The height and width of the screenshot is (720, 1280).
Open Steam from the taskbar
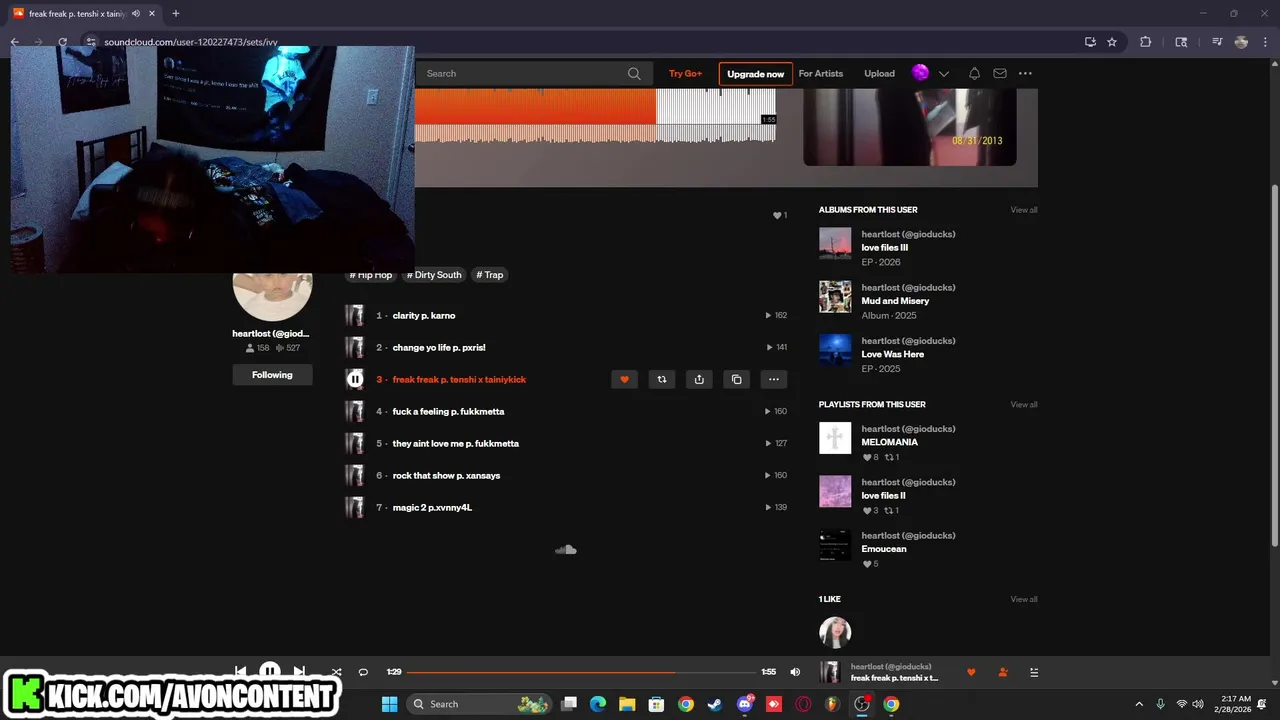[715, 704]
